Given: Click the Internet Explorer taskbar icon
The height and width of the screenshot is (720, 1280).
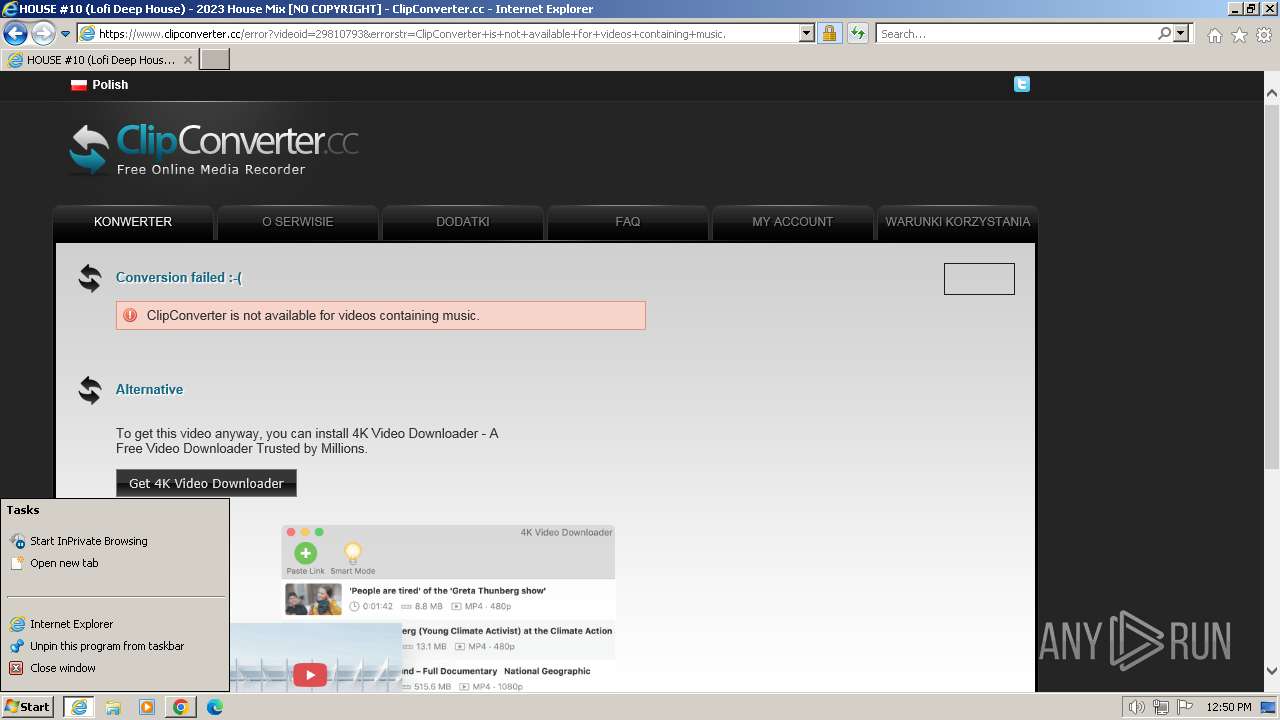Looking at the screenshot, I should pyautogui.click(x=79, y=707).
